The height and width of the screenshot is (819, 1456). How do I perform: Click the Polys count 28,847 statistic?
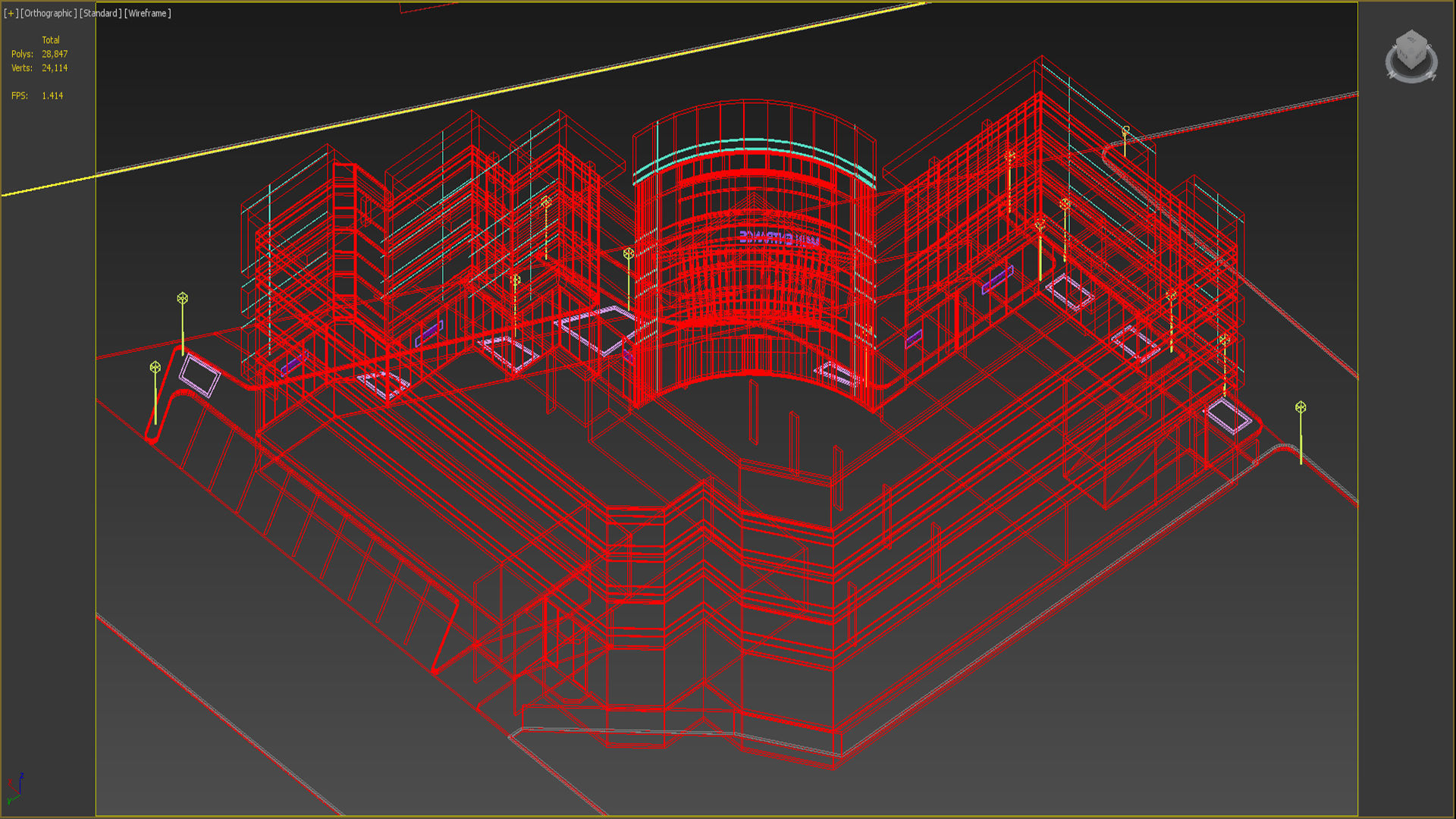(x=55, y=54)
